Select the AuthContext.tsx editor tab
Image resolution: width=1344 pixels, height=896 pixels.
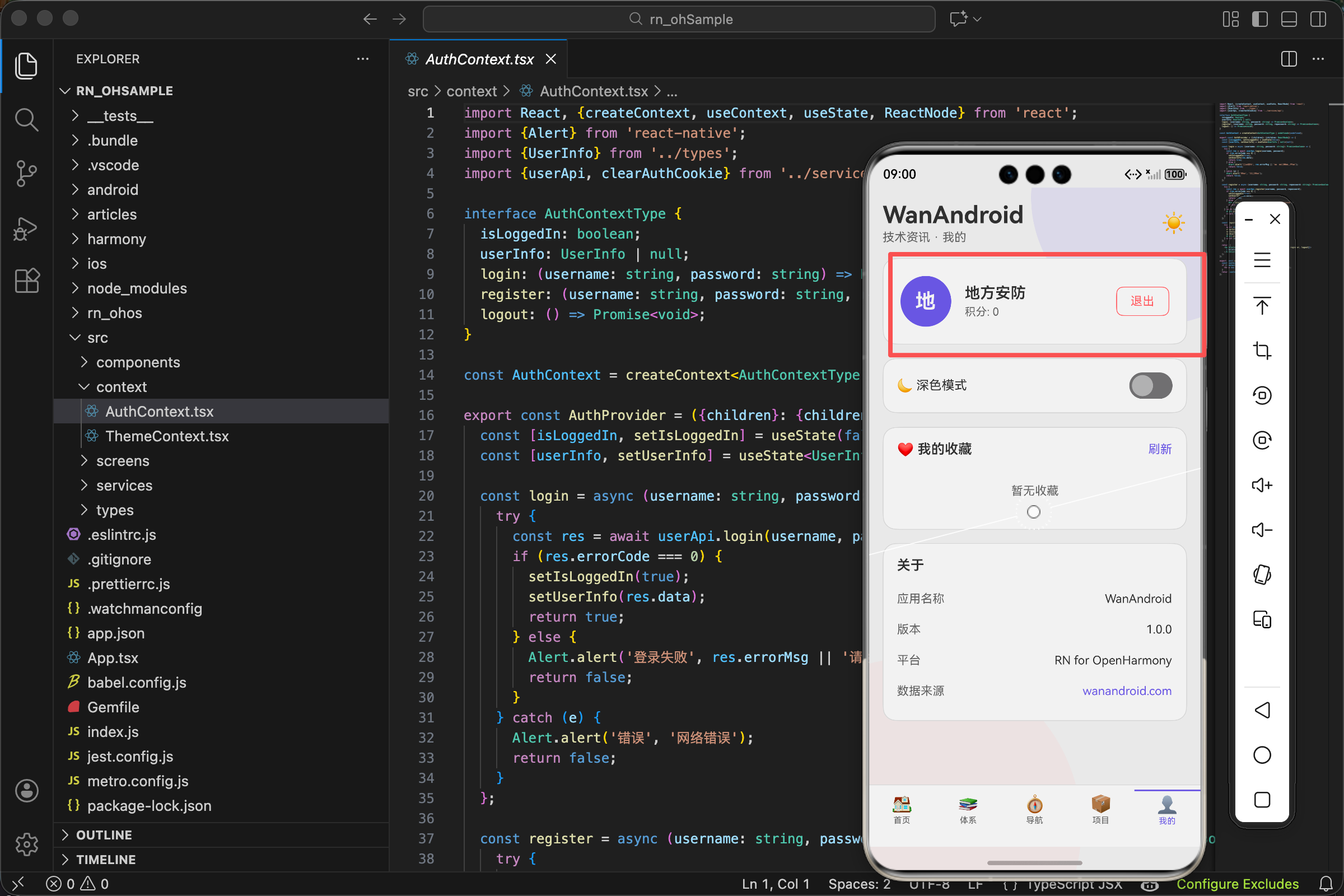pos(479,59)
